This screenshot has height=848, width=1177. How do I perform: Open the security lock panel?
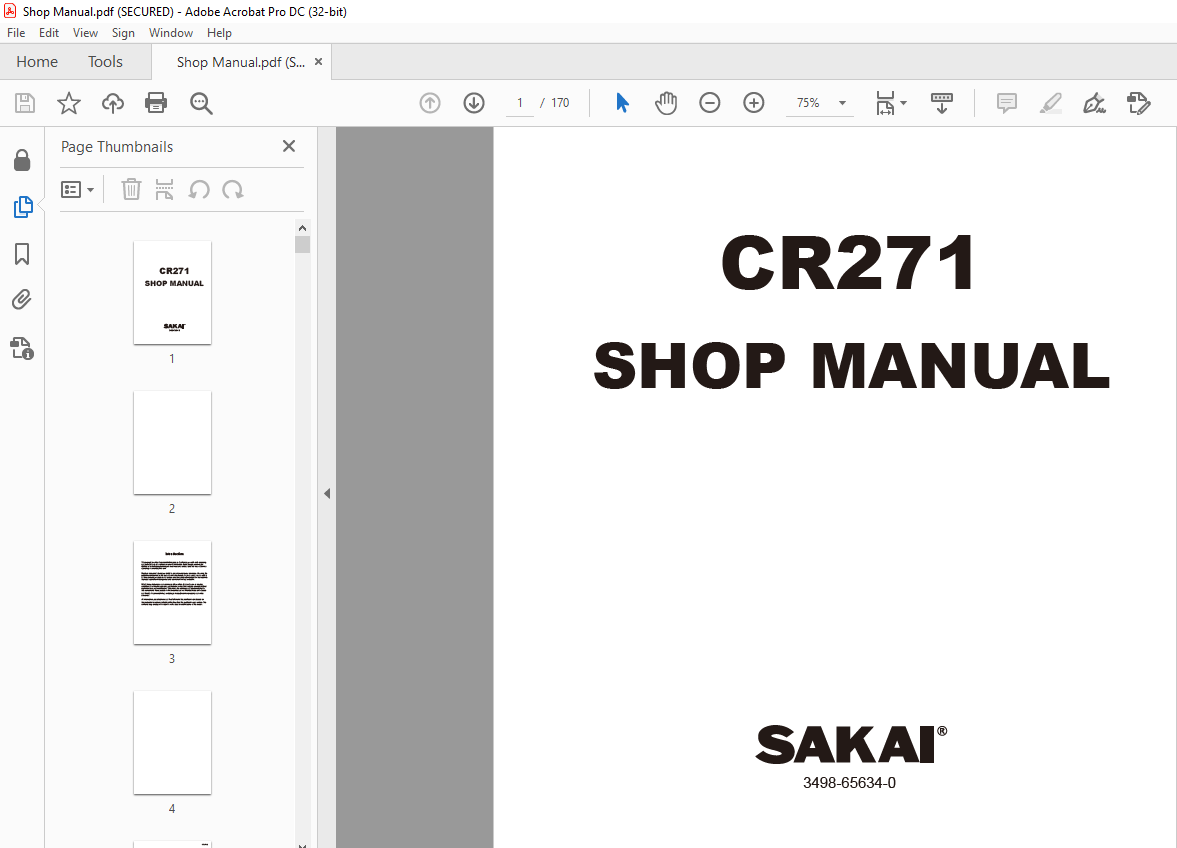click(23, 160)
